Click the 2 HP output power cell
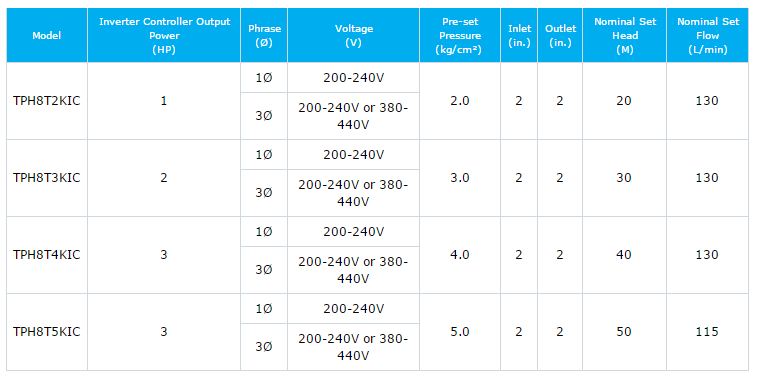This screenshot has width=757, height=376. click(164, 178)
